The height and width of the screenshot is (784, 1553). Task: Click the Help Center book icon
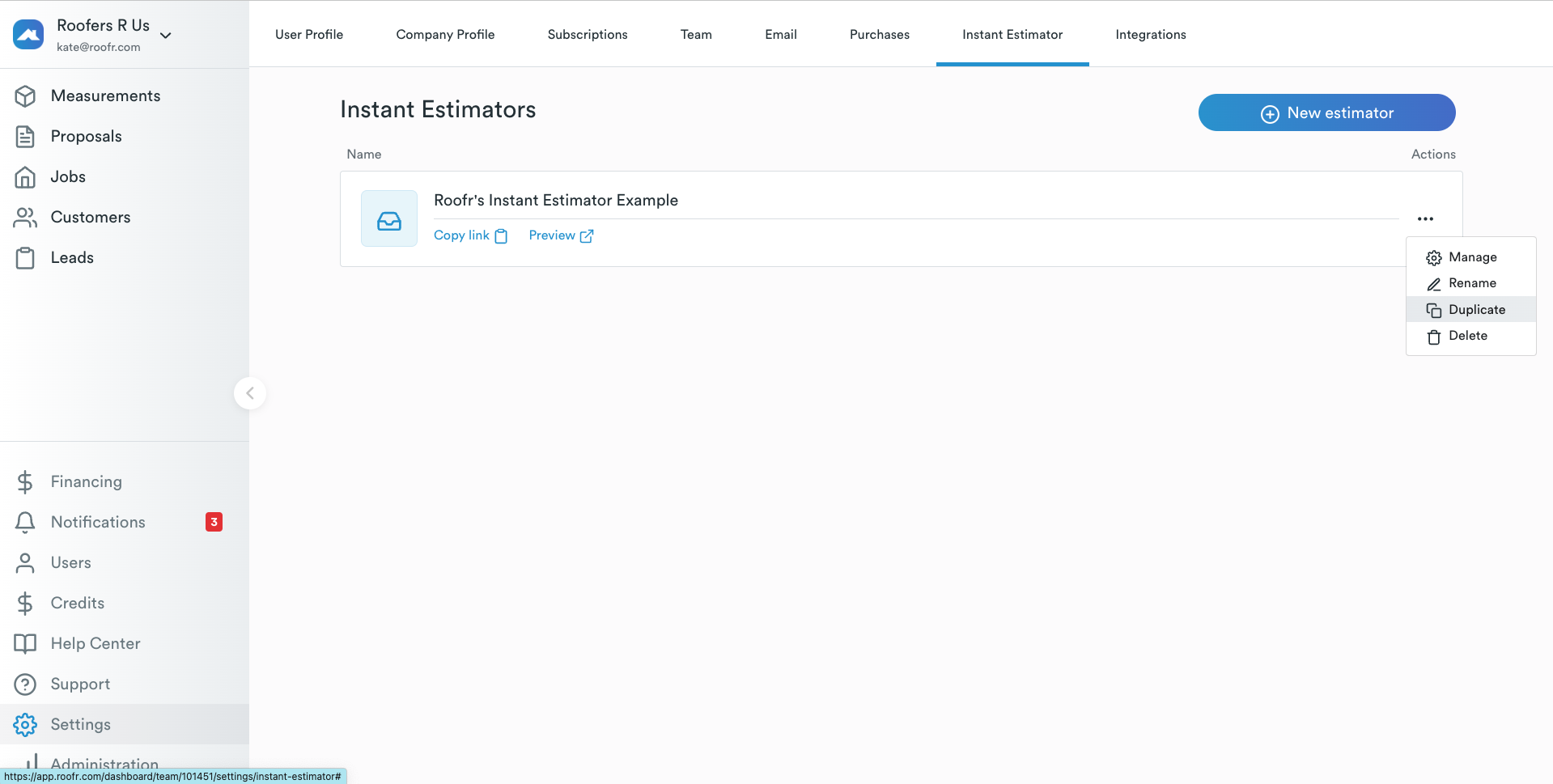pos(25,644)
